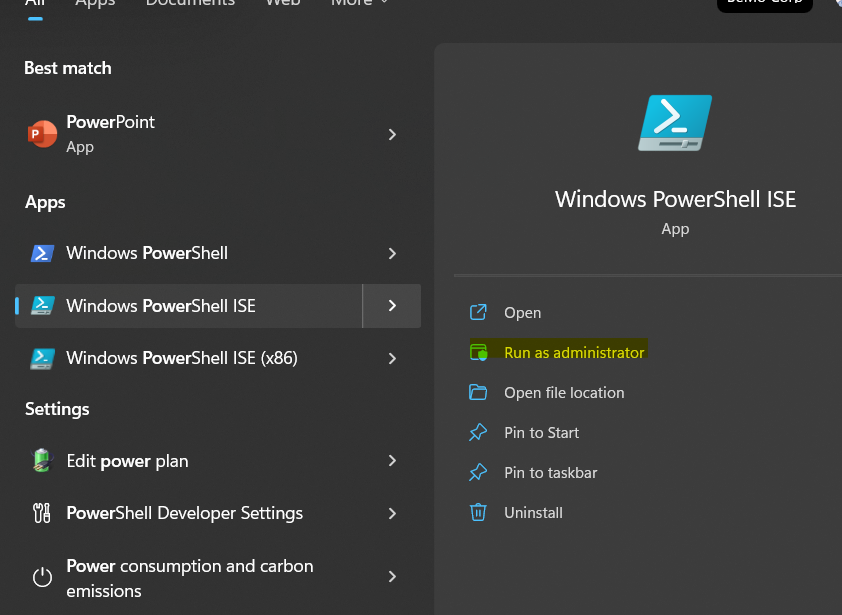Expand the Windows PowerShell ISE chevron

(x=393, y=306)
